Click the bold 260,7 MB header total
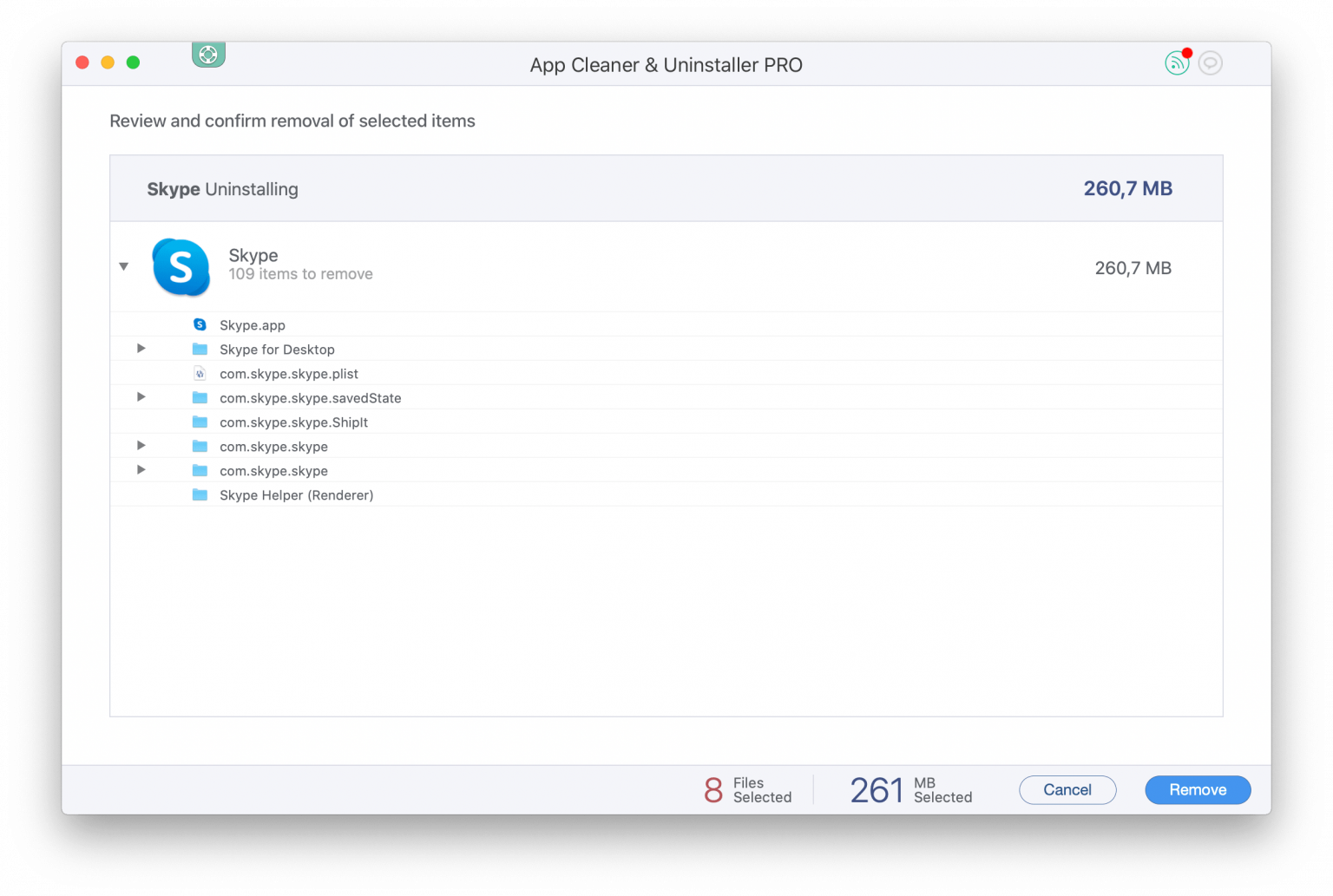 click(x=1128, y=188)
